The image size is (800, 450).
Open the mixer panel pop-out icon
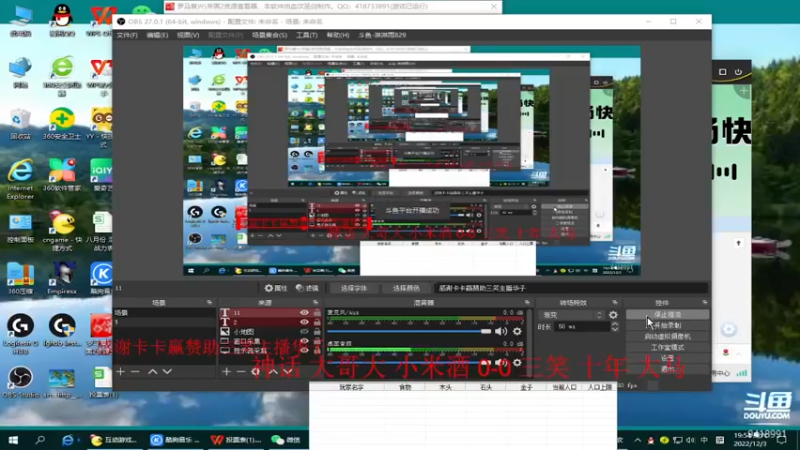[527, 303]
